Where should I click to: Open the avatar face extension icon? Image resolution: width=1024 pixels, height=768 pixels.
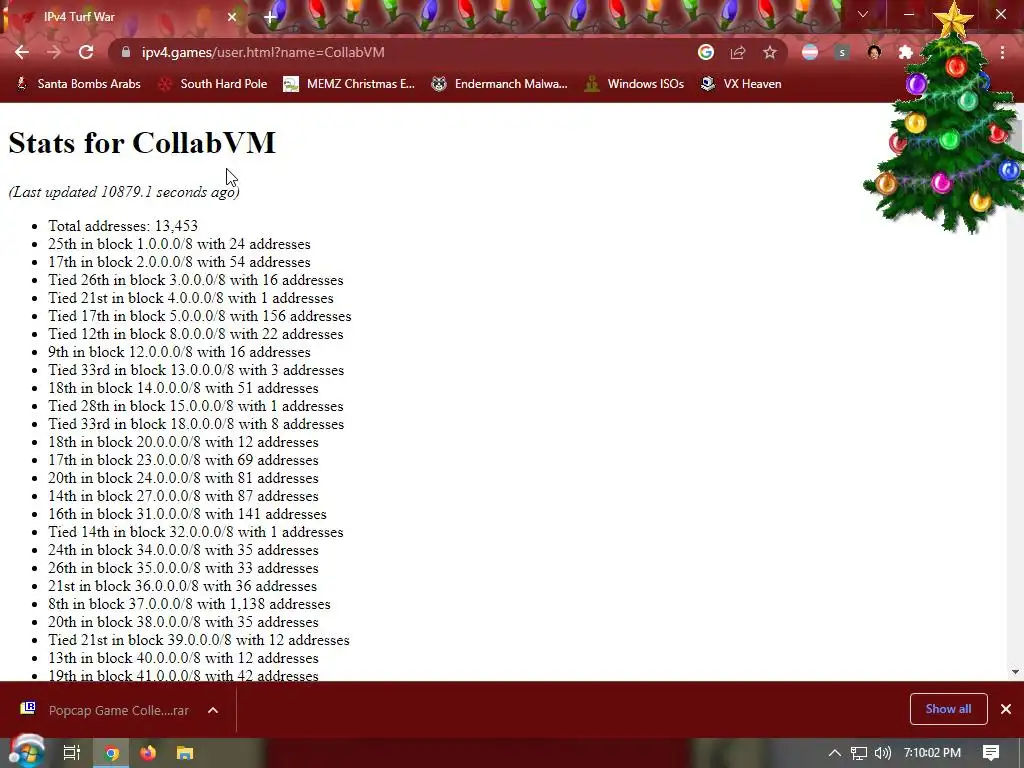click(x=874, y=52)
